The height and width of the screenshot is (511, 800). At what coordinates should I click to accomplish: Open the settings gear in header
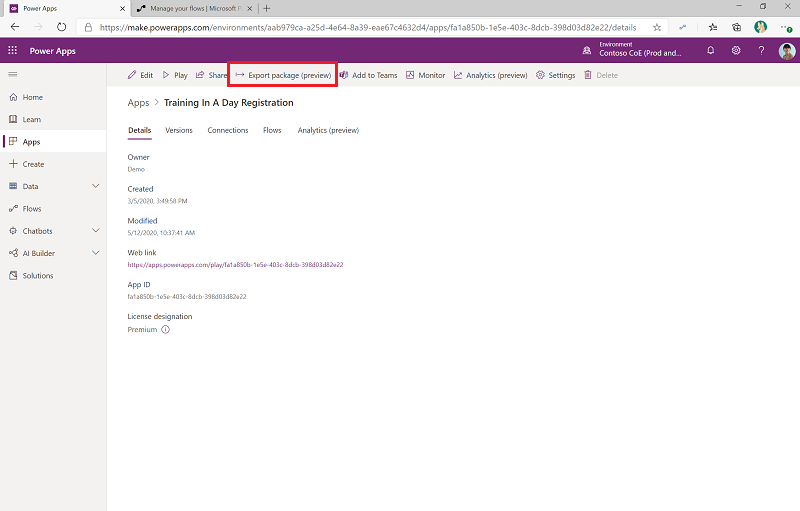coord(736,50)
